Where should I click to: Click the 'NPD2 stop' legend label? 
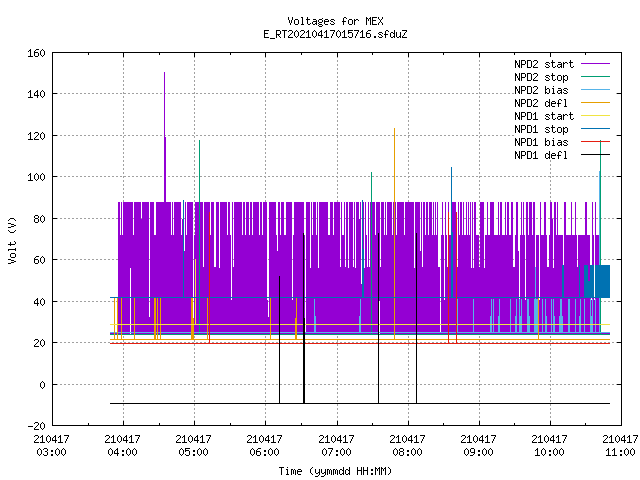tap(541, 77)
